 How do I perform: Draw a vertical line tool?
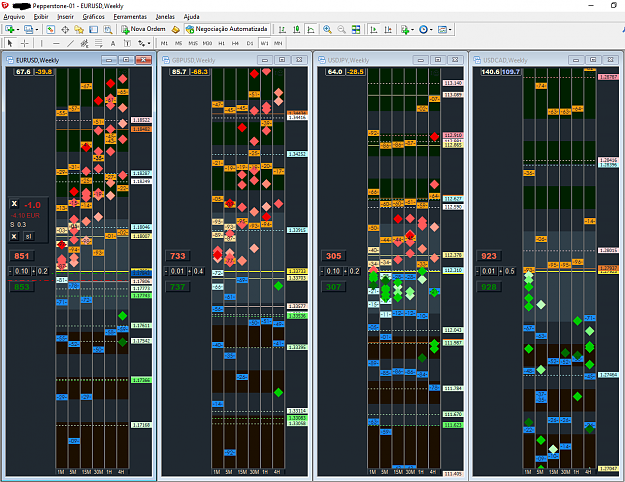click(x=41, y=43)
